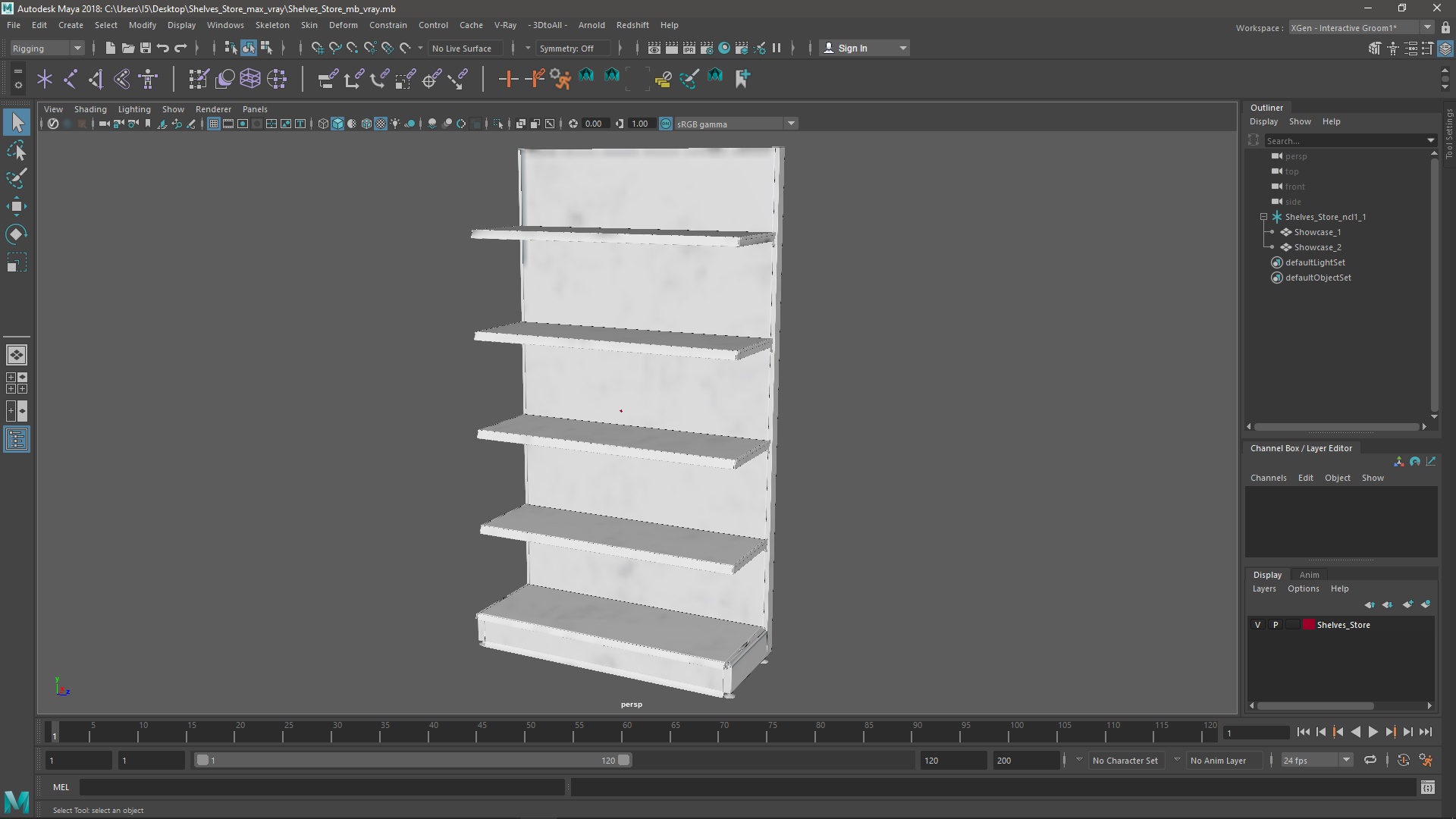Screen dimensions: 1456x819
Task: Open the 24 fps frame rate dropdown
Action: [x=1316, y=760]
